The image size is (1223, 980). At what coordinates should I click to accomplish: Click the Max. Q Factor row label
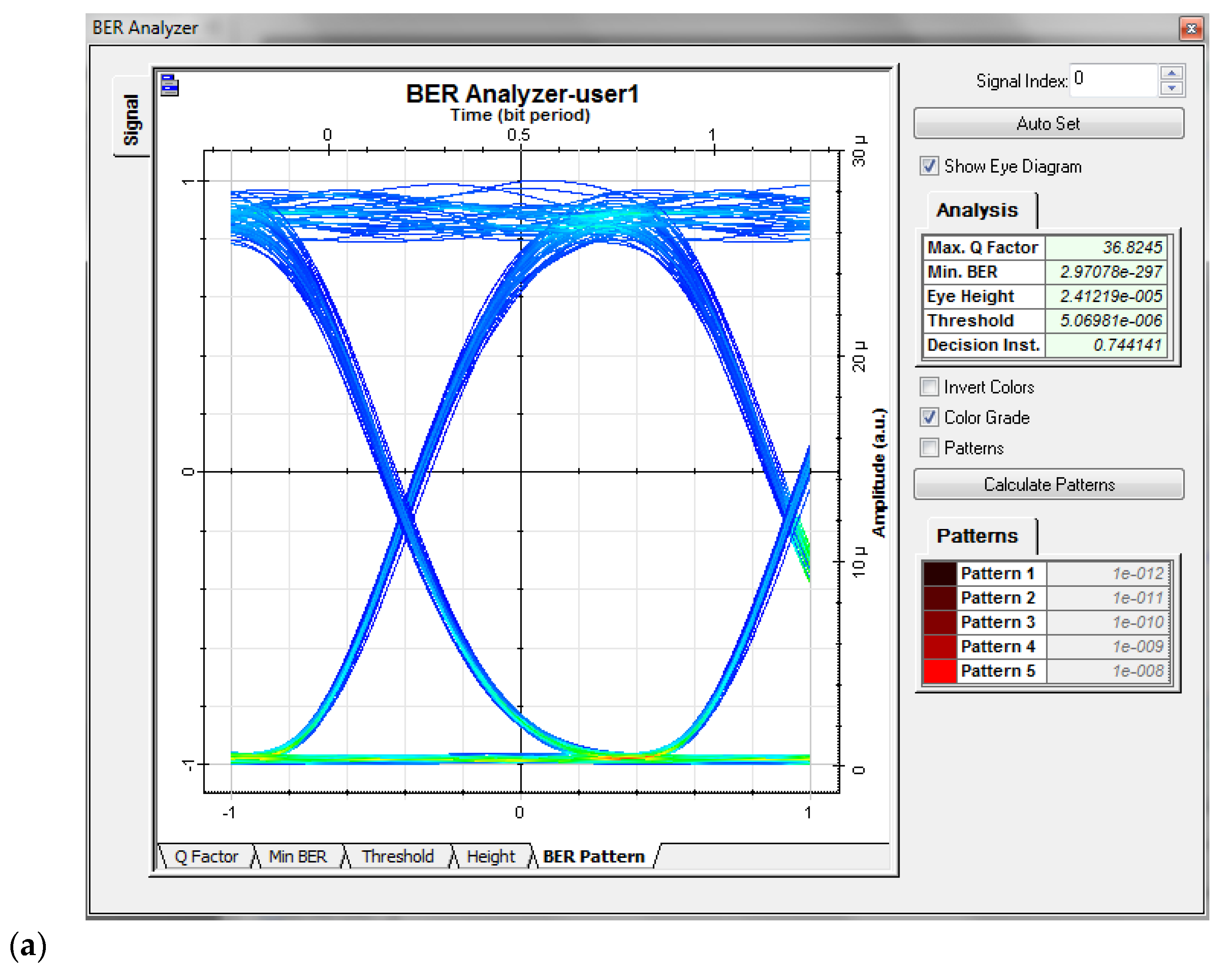pos(984,247)
